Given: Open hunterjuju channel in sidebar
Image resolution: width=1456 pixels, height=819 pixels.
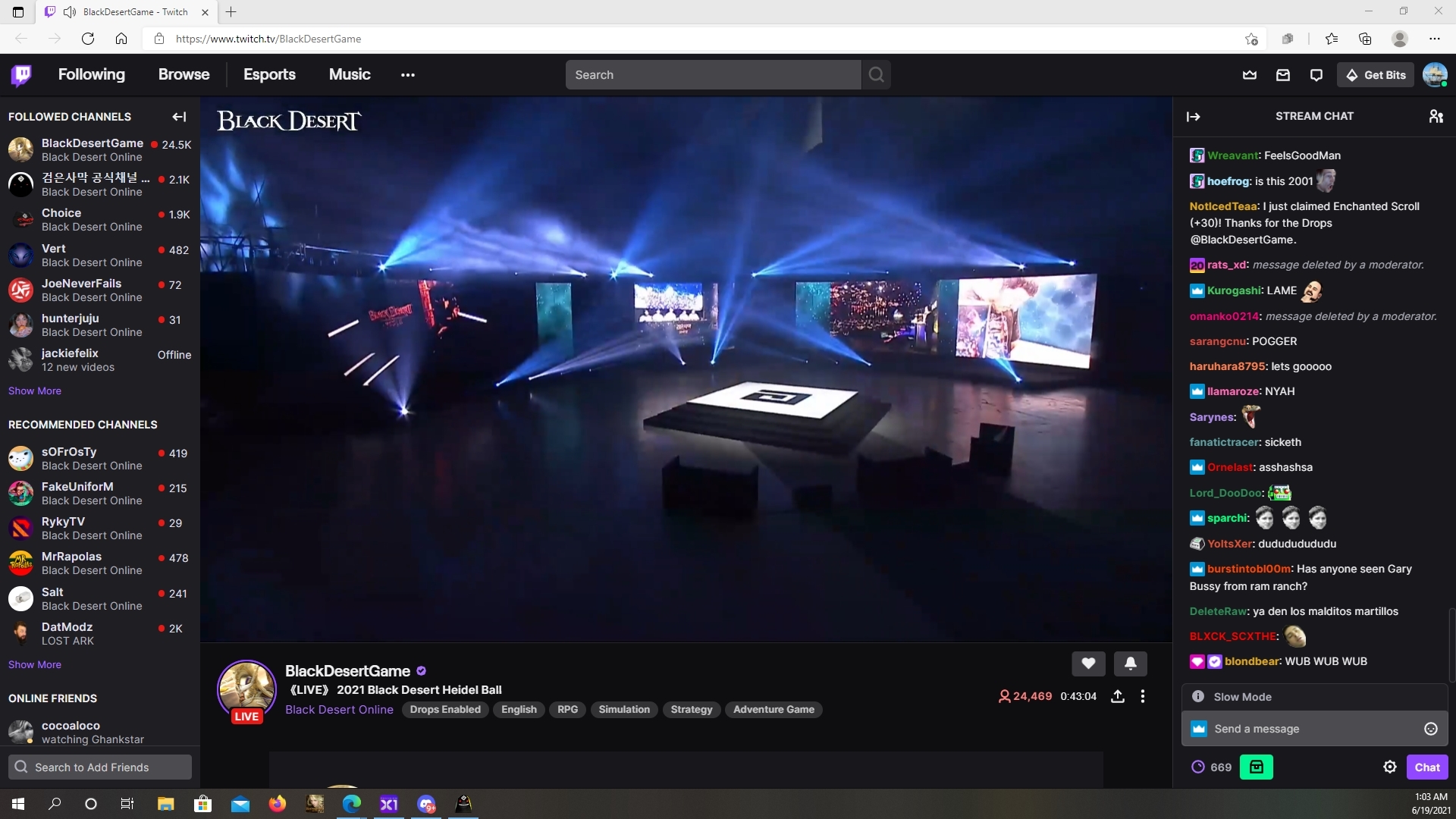Looking at the screenshot, I should coord(100,325).
